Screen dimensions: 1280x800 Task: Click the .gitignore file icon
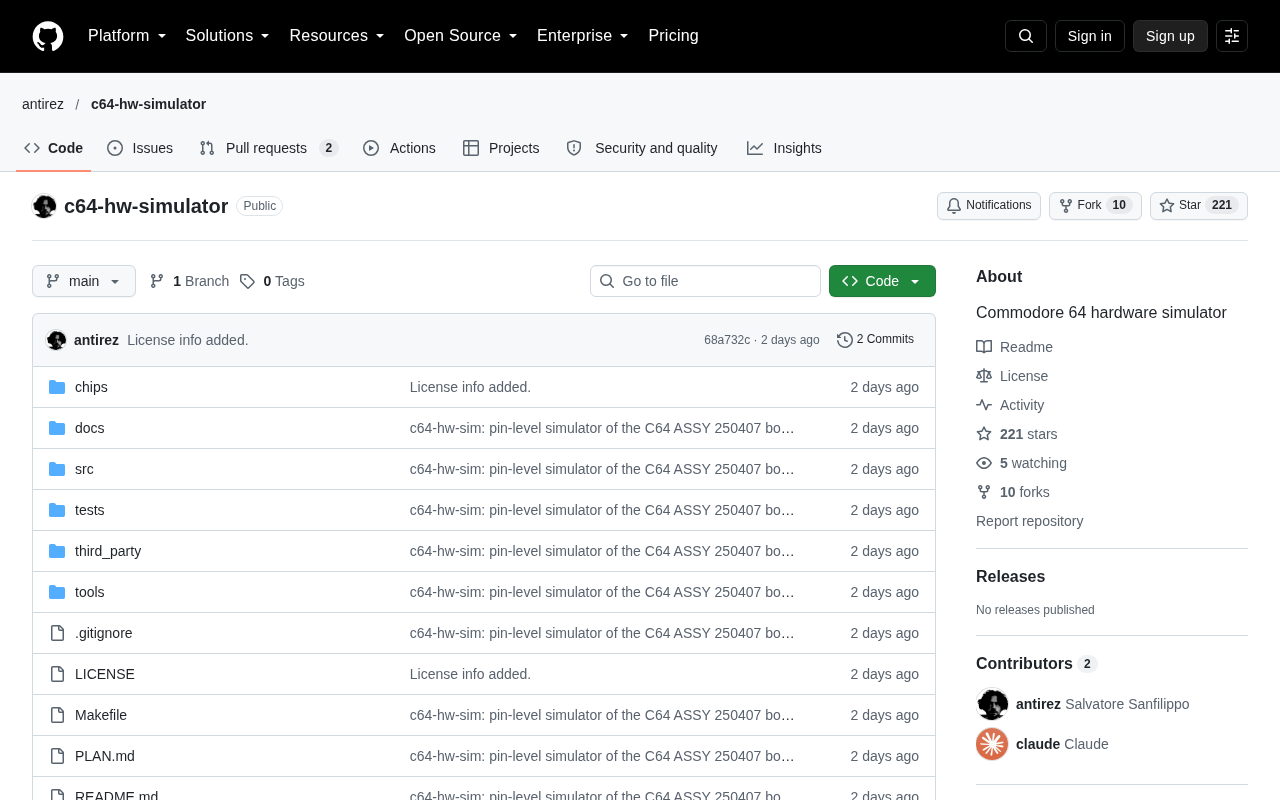coord(57,633)
